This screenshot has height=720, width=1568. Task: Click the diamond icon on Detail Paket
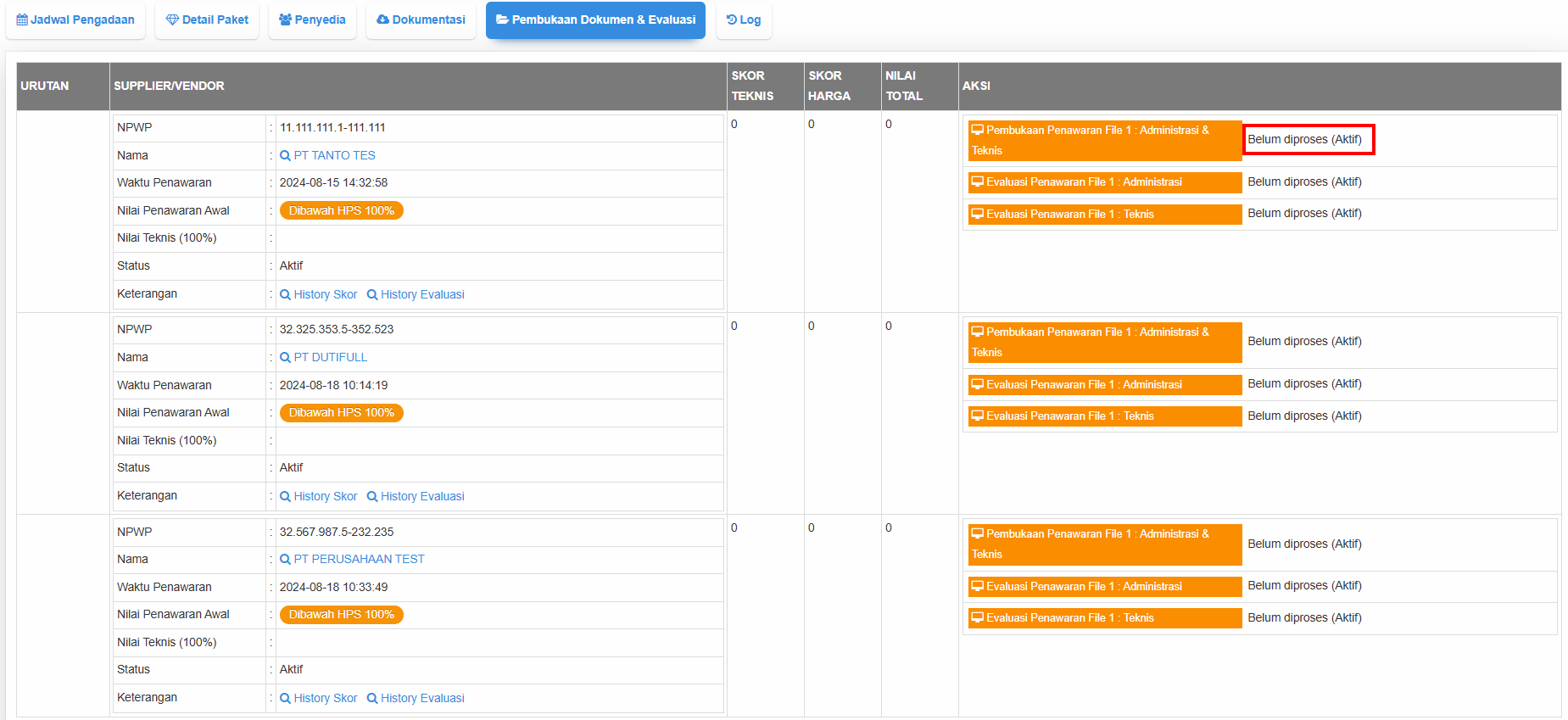pyautogui.click(x=172, y=20)
